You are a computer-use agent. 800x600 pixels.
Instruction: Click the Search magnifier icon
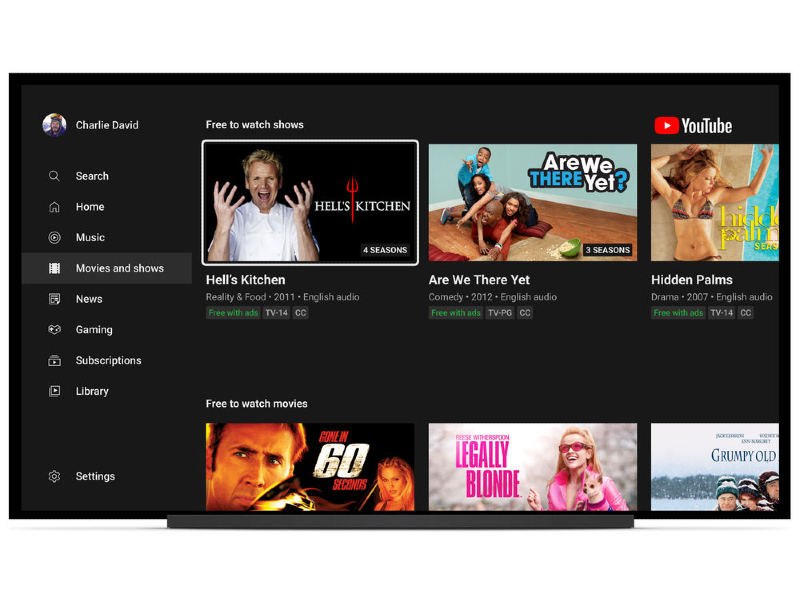point(54,176)
